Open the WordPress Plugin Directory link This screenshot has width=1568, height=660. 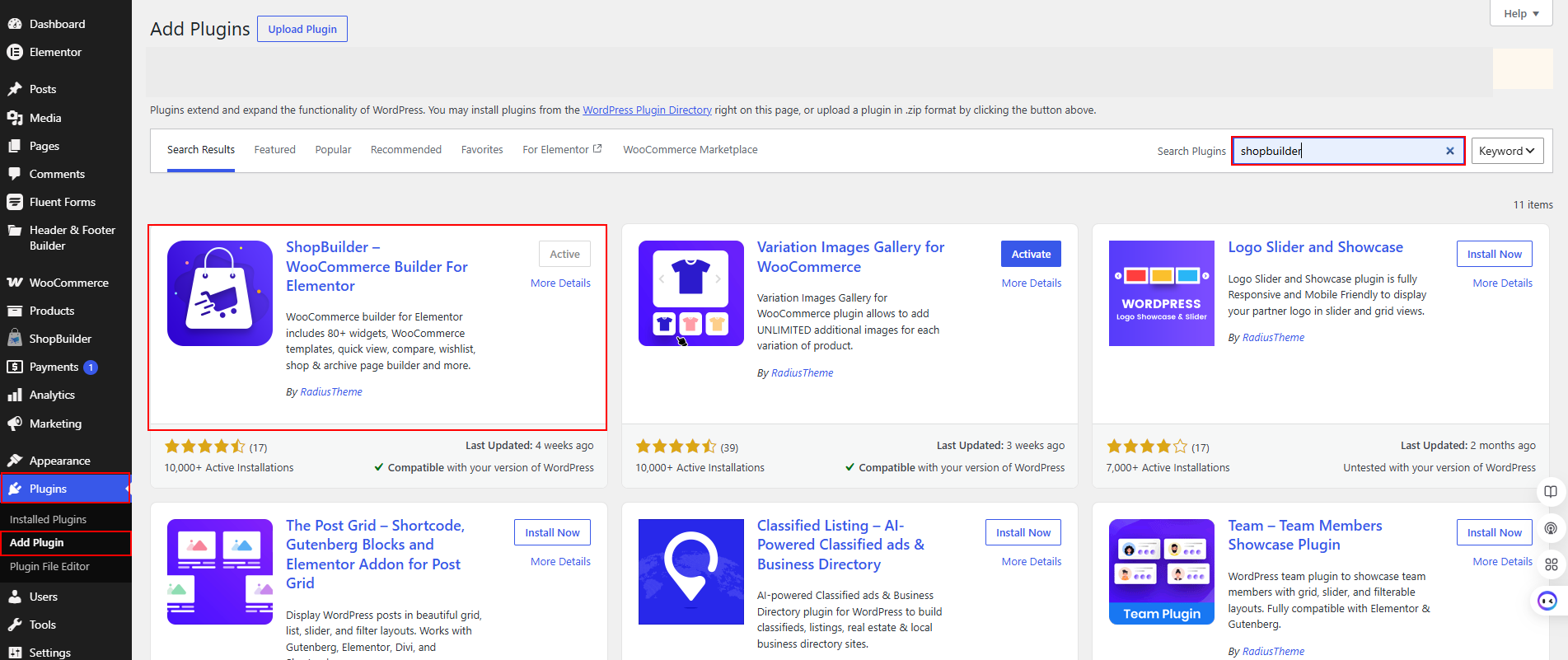[647, 110]
